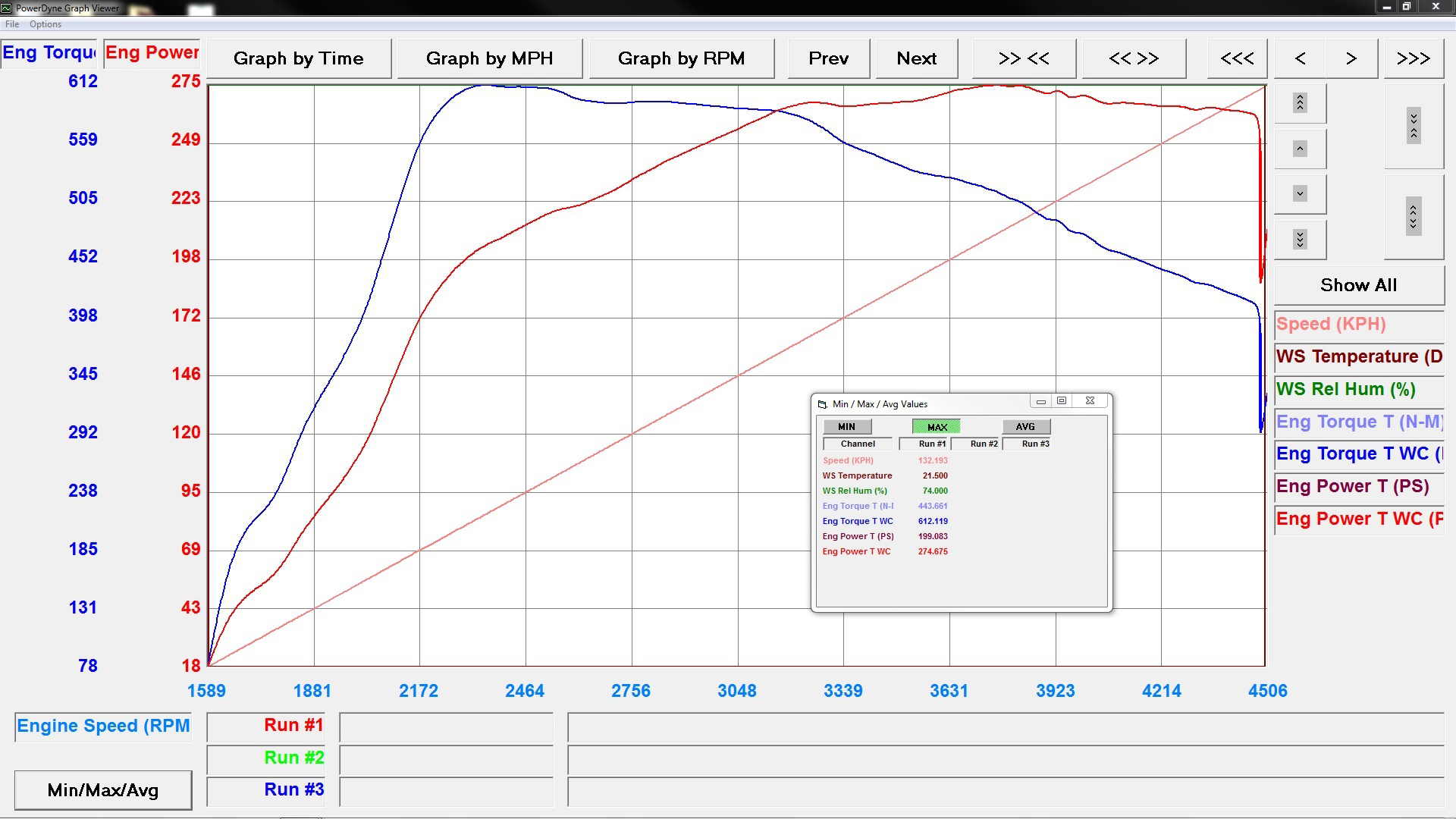Click the vertical compress chevrons button
The height and width of the screenshot is (819, 1456).
coord(1414,126)
